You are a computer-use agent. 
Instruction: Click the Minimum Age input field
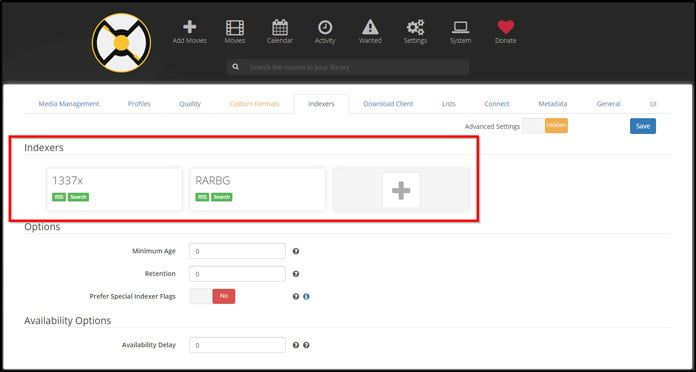237,251
